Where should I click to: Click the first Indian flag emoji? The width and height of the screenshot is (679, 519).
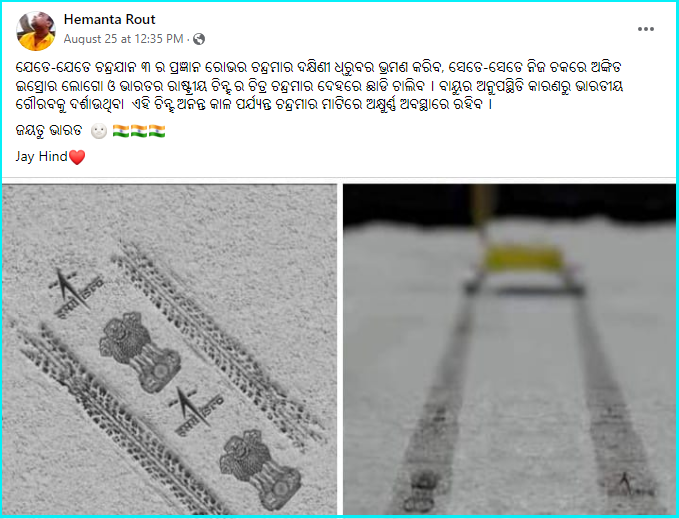[120, 131]
